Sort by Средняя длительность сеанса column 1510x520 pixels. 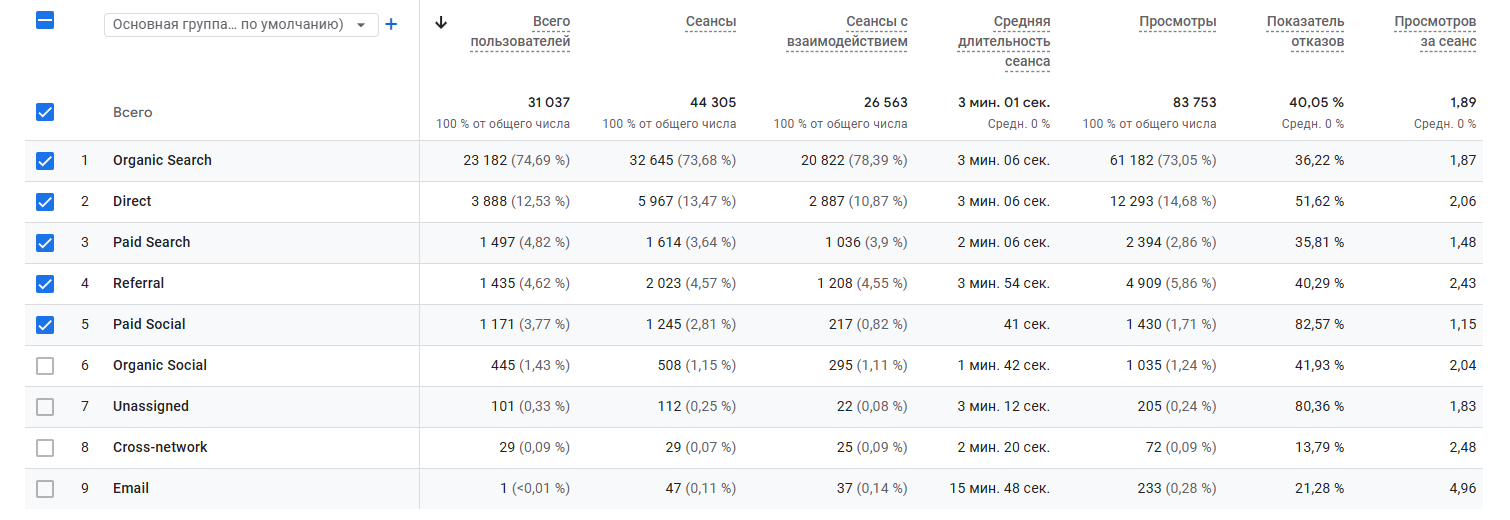point(1004,42)
